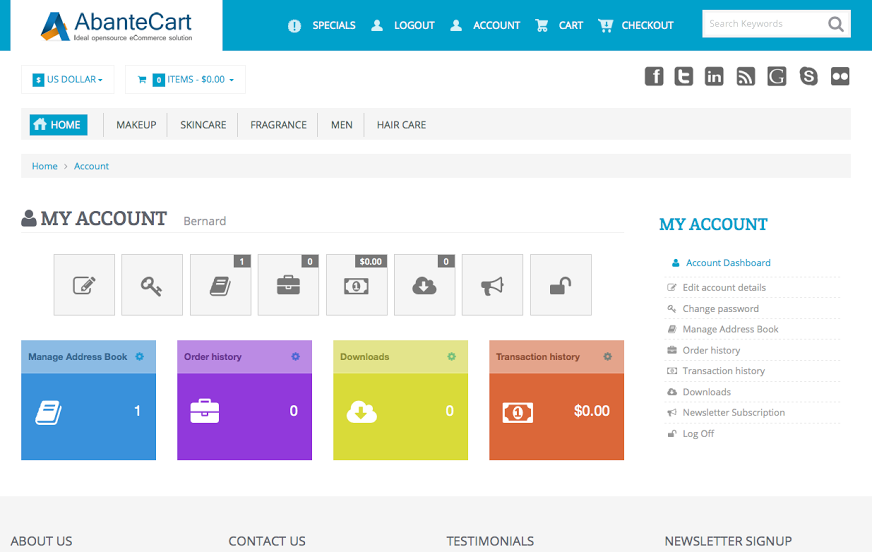Click the address book tile with badge 1

220,285
